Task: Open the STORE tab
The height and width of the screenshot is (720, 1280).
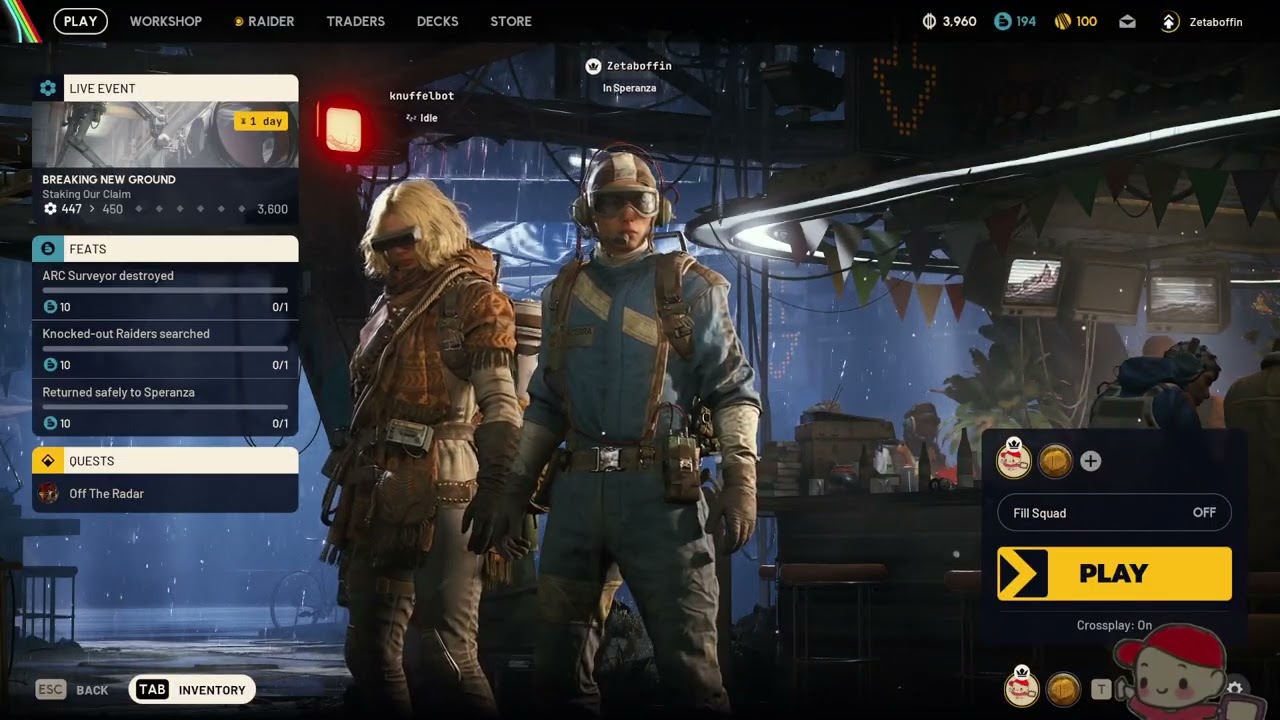Action: 511,21
